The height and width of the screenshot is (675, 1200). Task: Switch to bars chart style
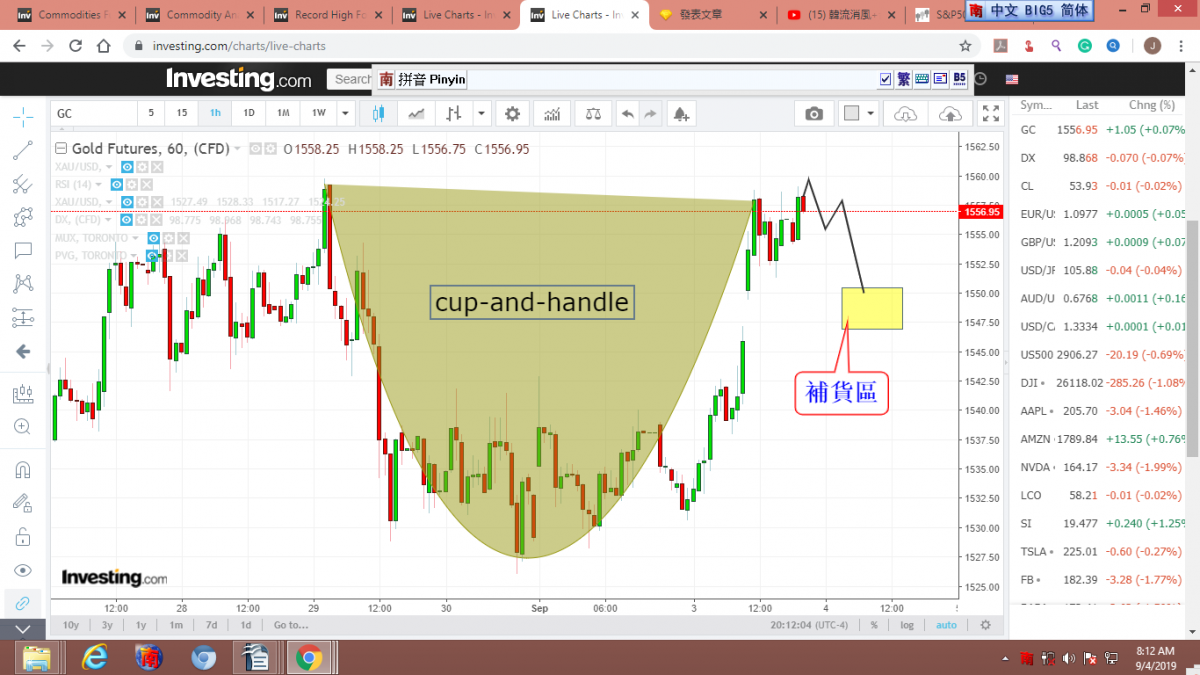454,114
